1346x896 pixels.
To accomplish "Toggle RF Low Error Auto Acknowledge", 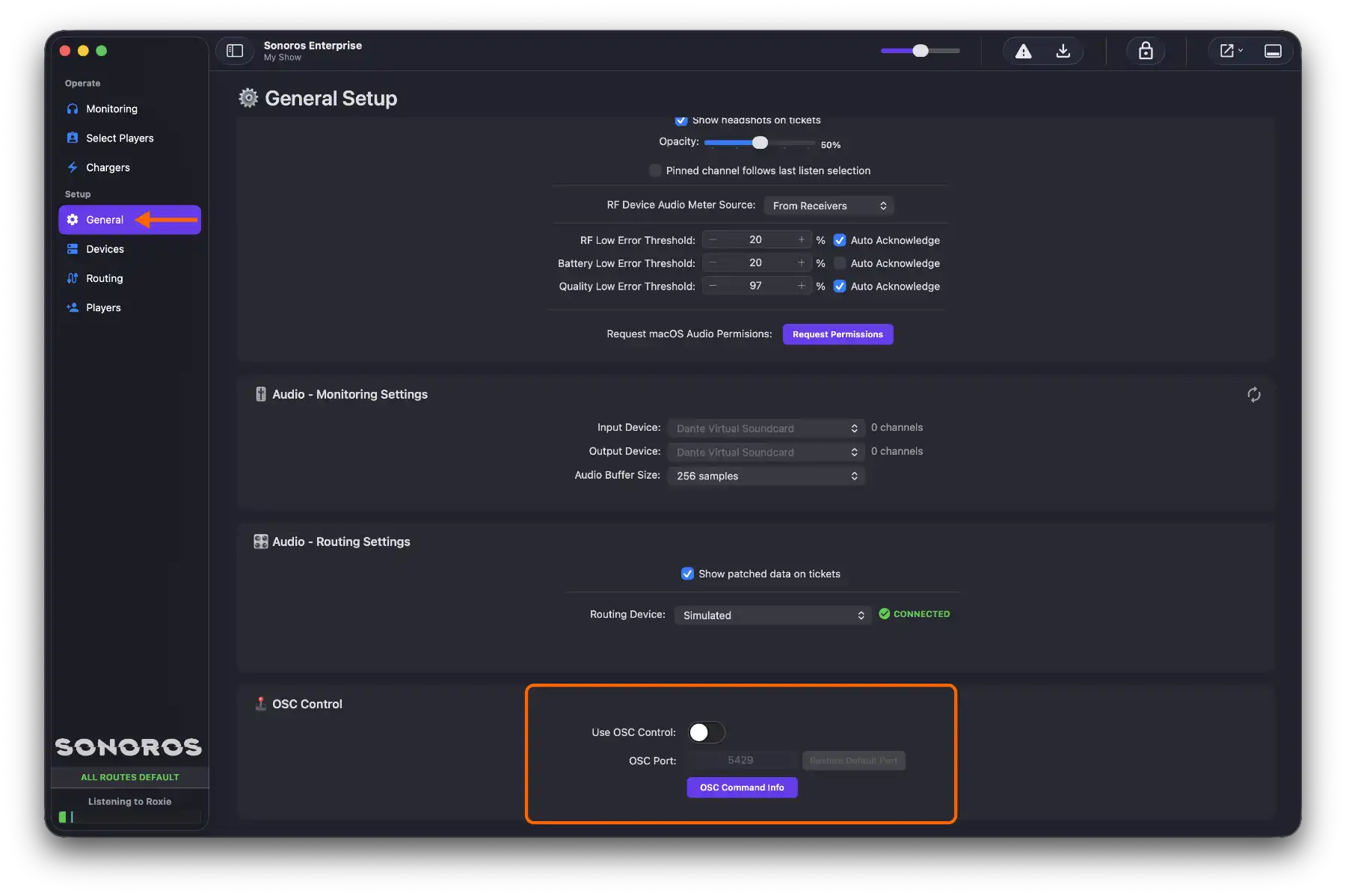I will click(x=840, y=240).
